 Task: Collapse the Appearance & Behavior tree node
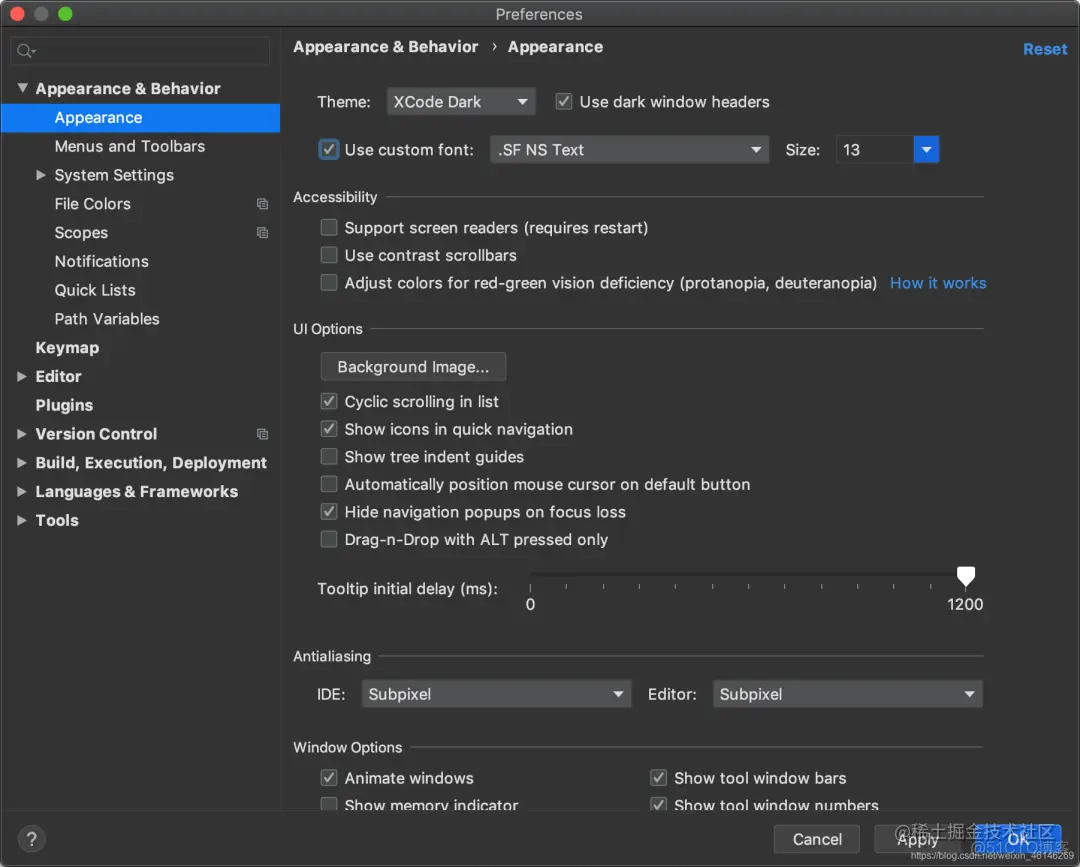23,88
